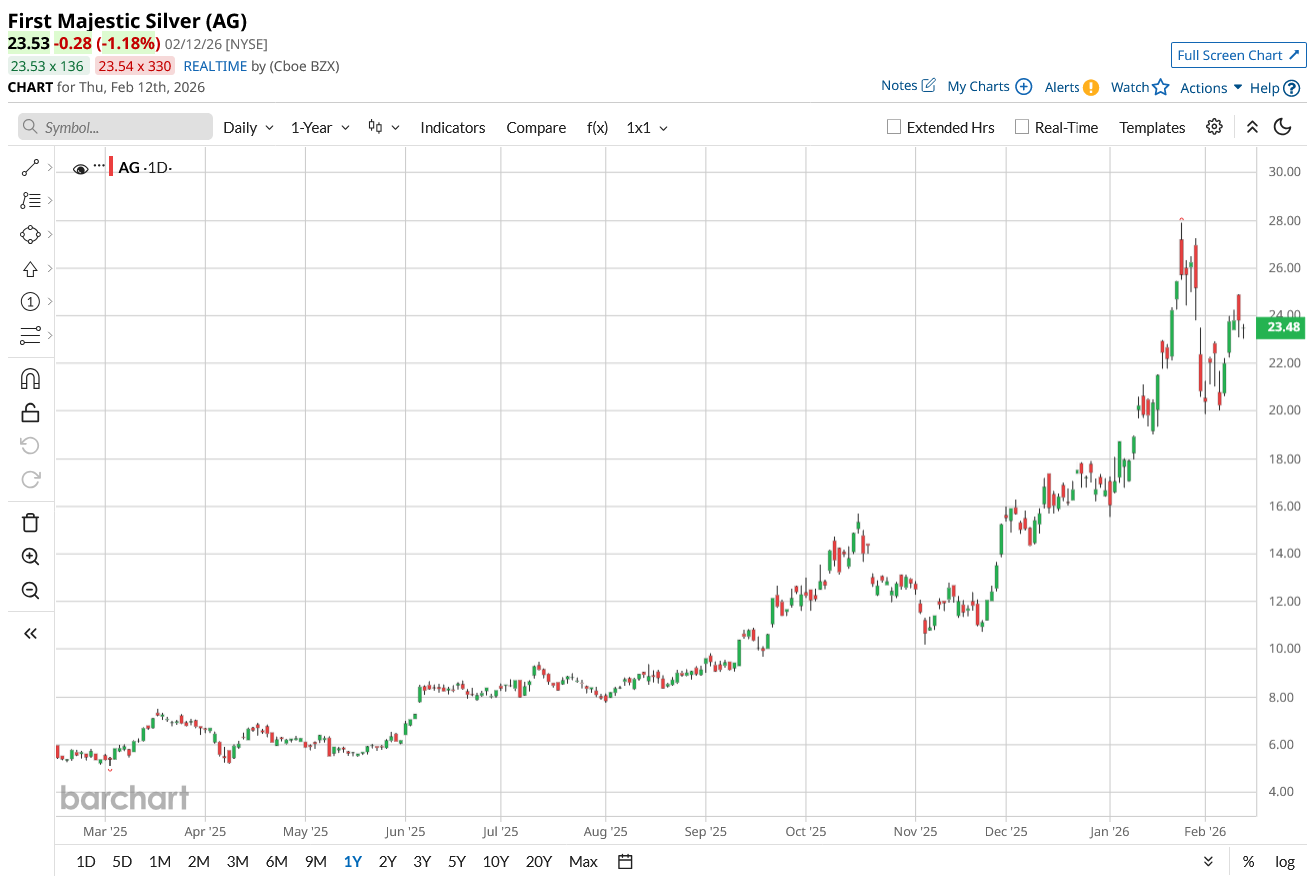Check the Real-Time checkbox
The height and width of the screenshot is (876, 1308).
(1022, 127)
